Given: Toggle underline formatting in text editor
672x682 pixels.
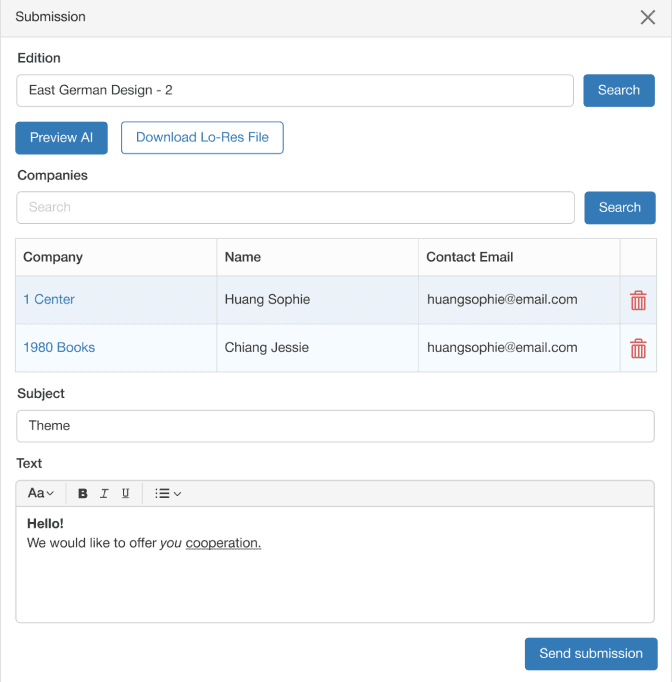Looking at the screenshot, I should 125,493.
